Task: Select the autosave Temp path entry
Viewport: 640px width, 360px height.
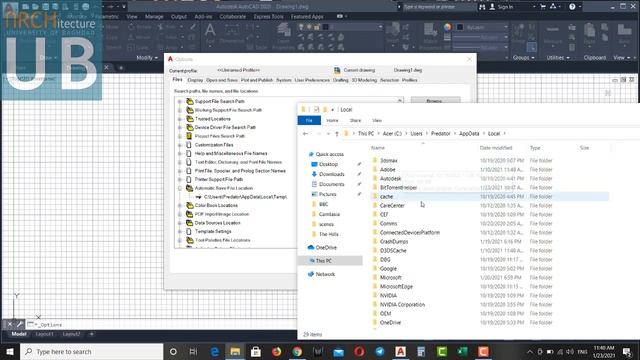Action: (245, 197)
